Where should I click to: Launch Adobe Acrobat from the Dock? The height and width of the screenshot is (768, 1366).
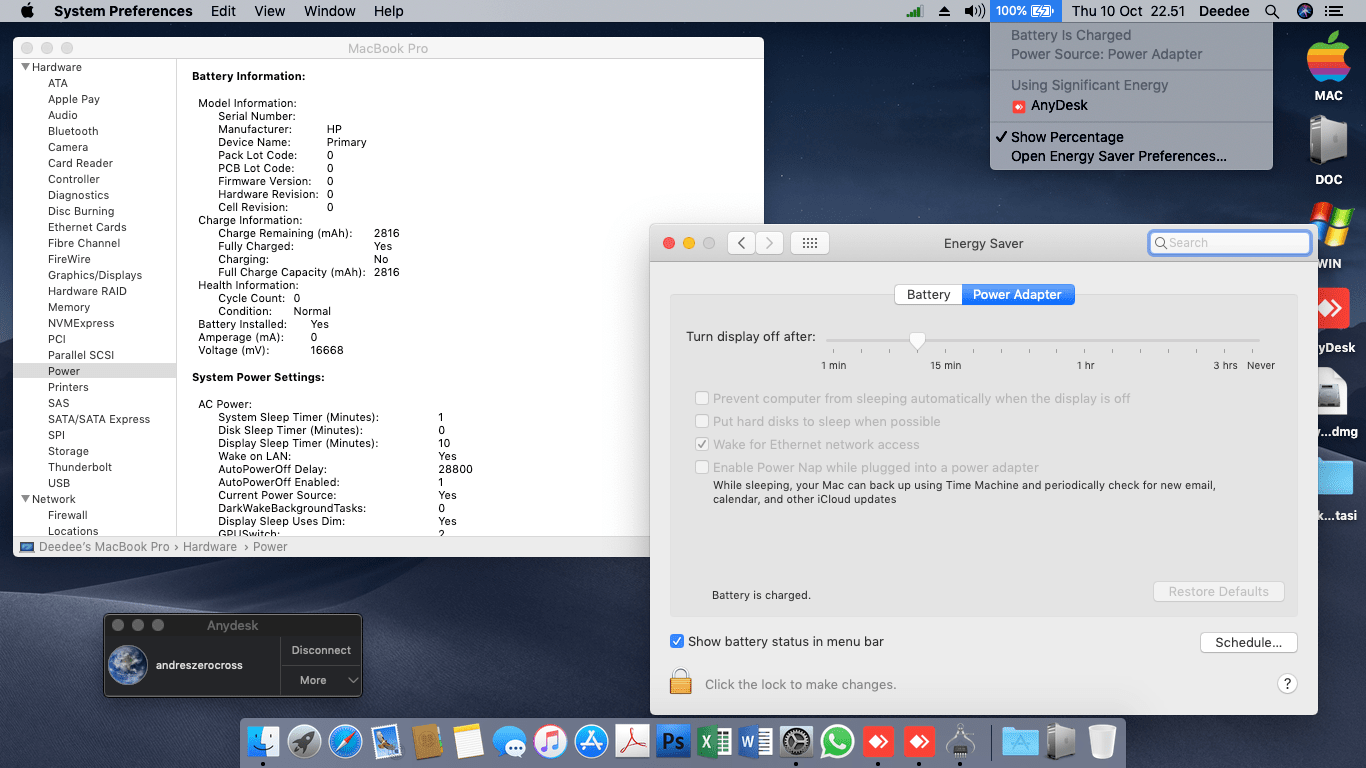633,741
